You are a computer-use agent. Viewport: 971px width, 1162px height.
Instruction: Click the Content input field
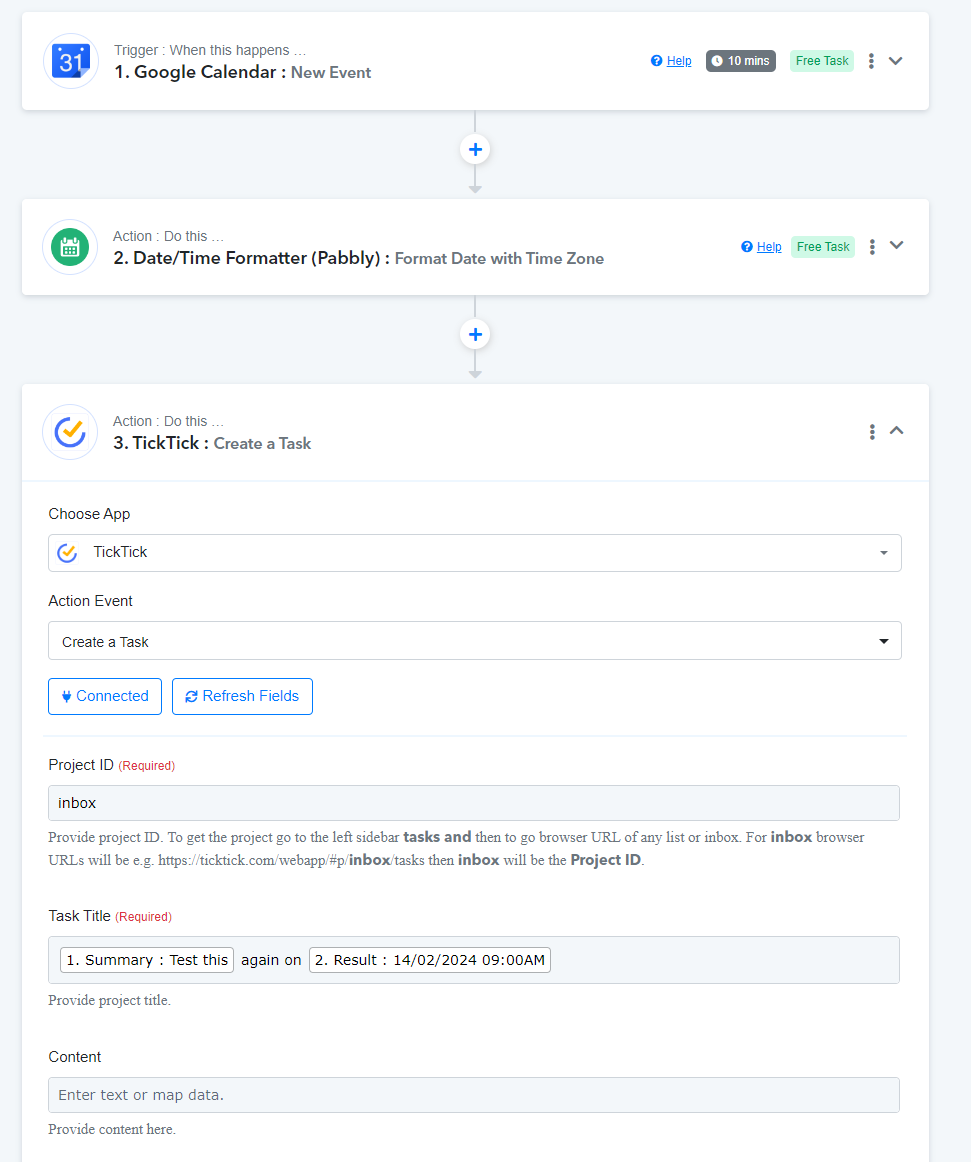[x=474, y=1095]
